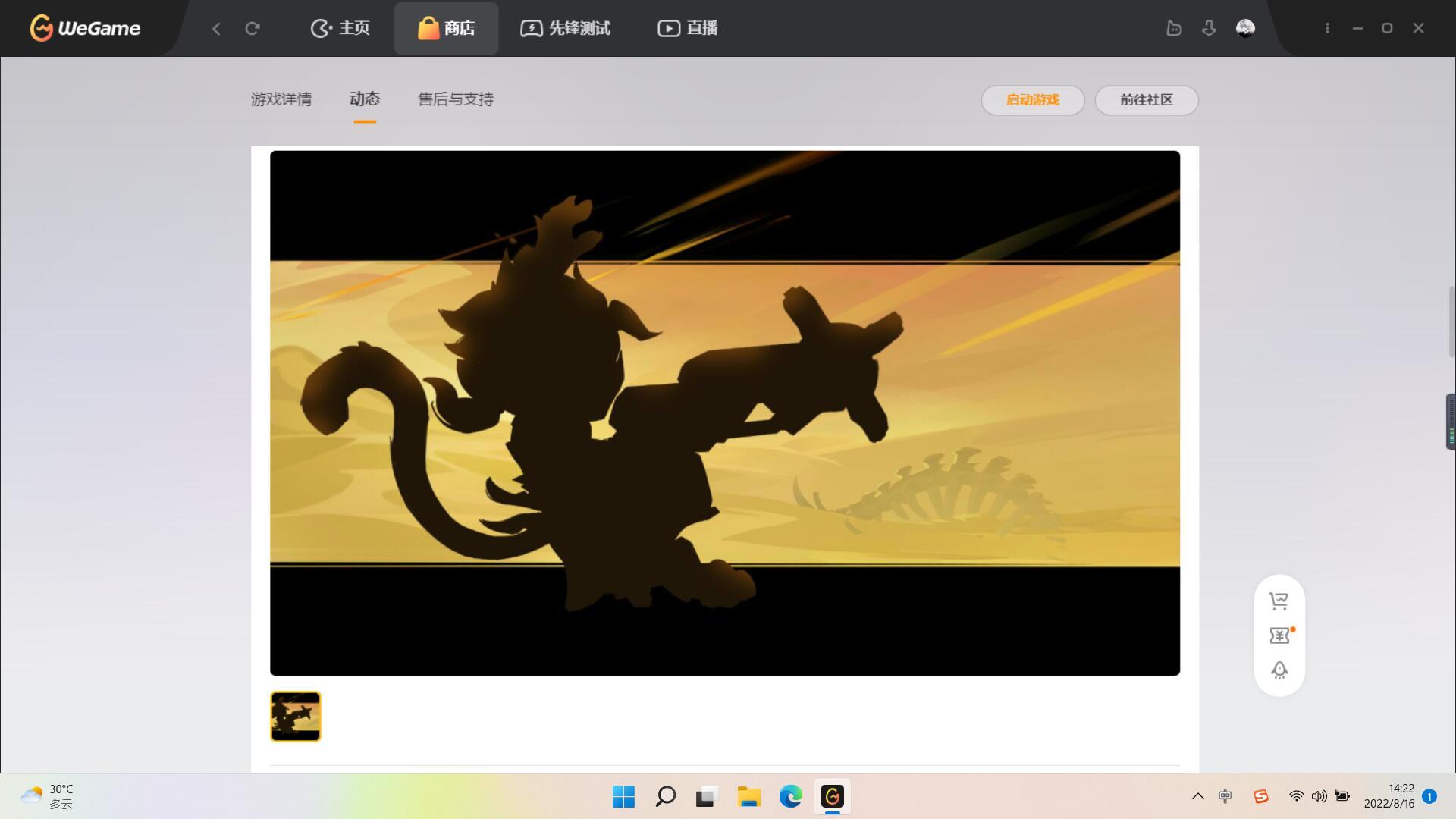Open the Wi-Fi network tray icon
The height and width of the screenshot is (819, 1456).
(1296, 796)
